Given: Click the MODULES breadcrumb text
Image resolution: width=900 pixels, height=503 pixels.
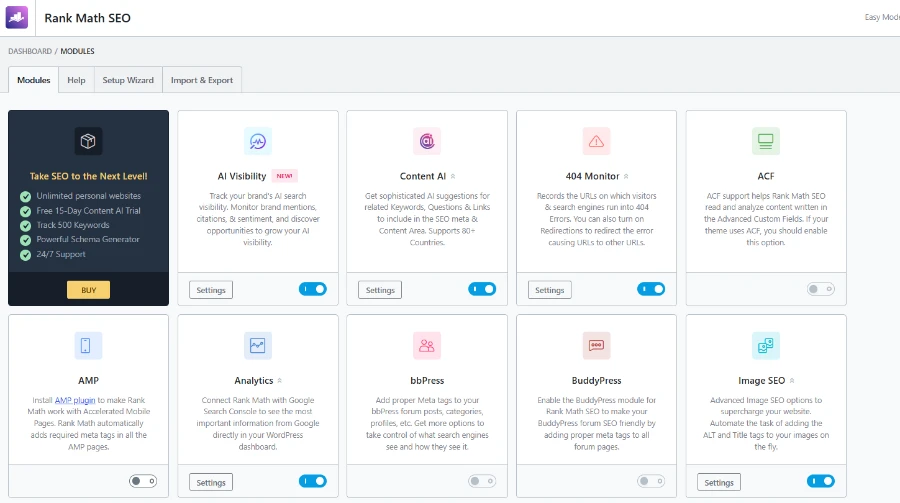Looking at the screenshot, I should coord(77,51).
